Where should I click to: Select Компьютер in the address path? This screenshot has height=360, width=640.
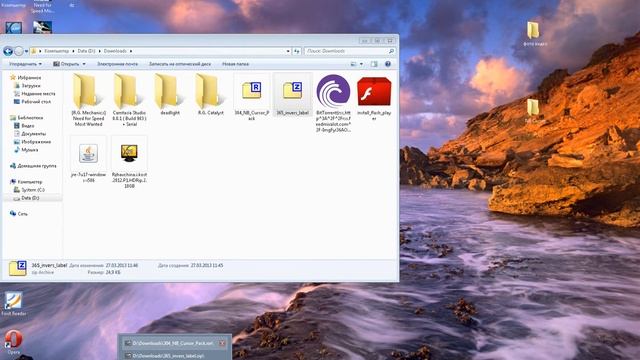point(56,51)
